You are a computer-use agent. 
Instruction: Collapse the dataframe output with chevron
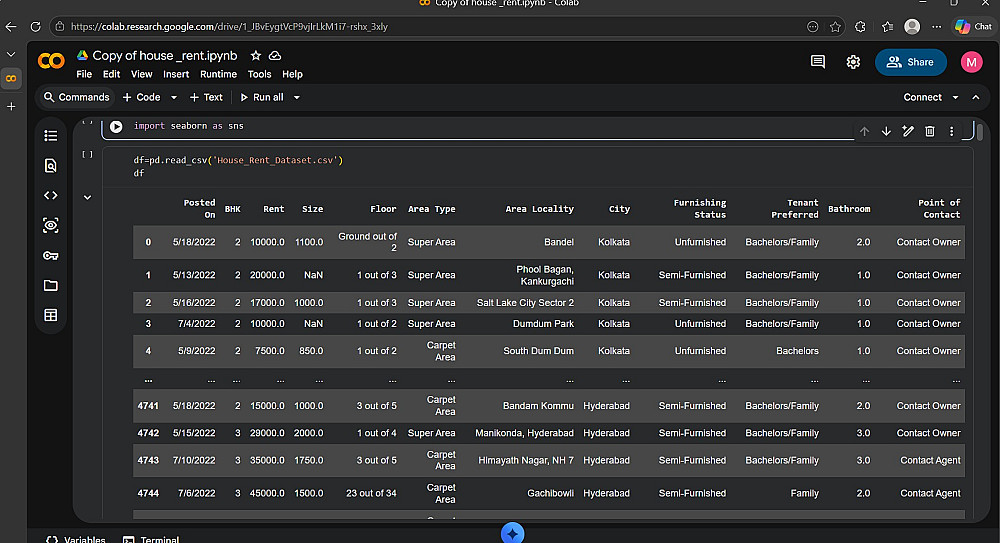coord(87,198)
